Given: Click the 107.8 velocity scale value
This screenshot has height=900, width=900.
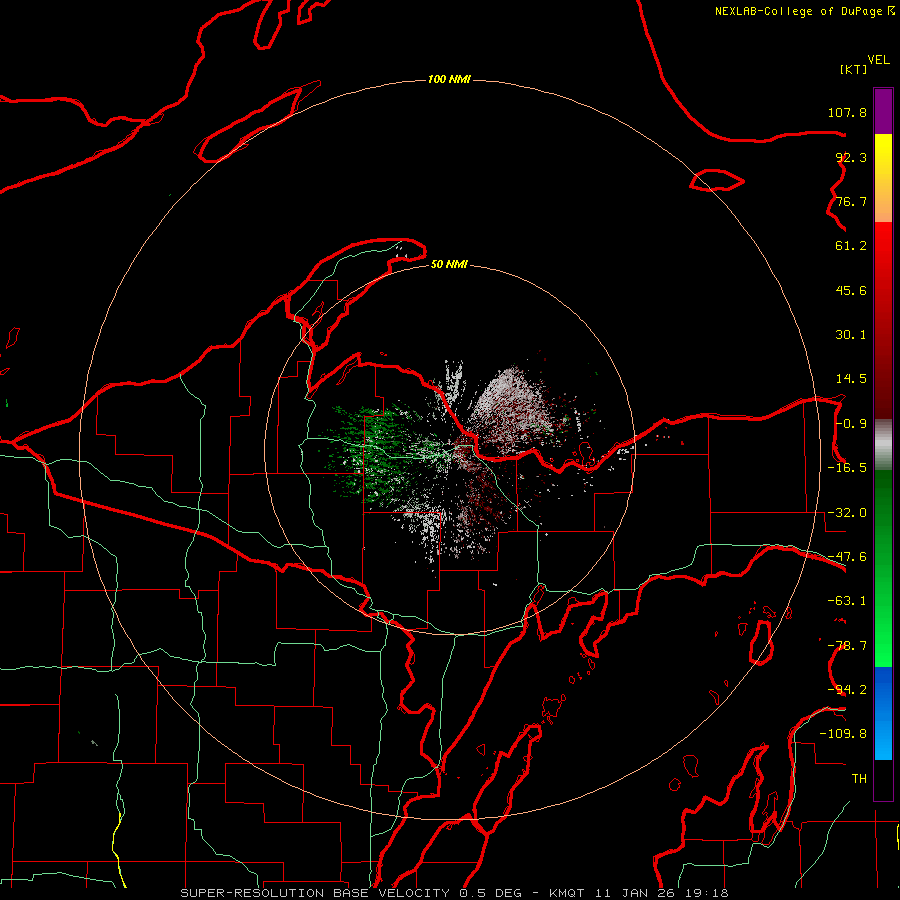Looking at the screenshot, I should click(x=847, y=112).
